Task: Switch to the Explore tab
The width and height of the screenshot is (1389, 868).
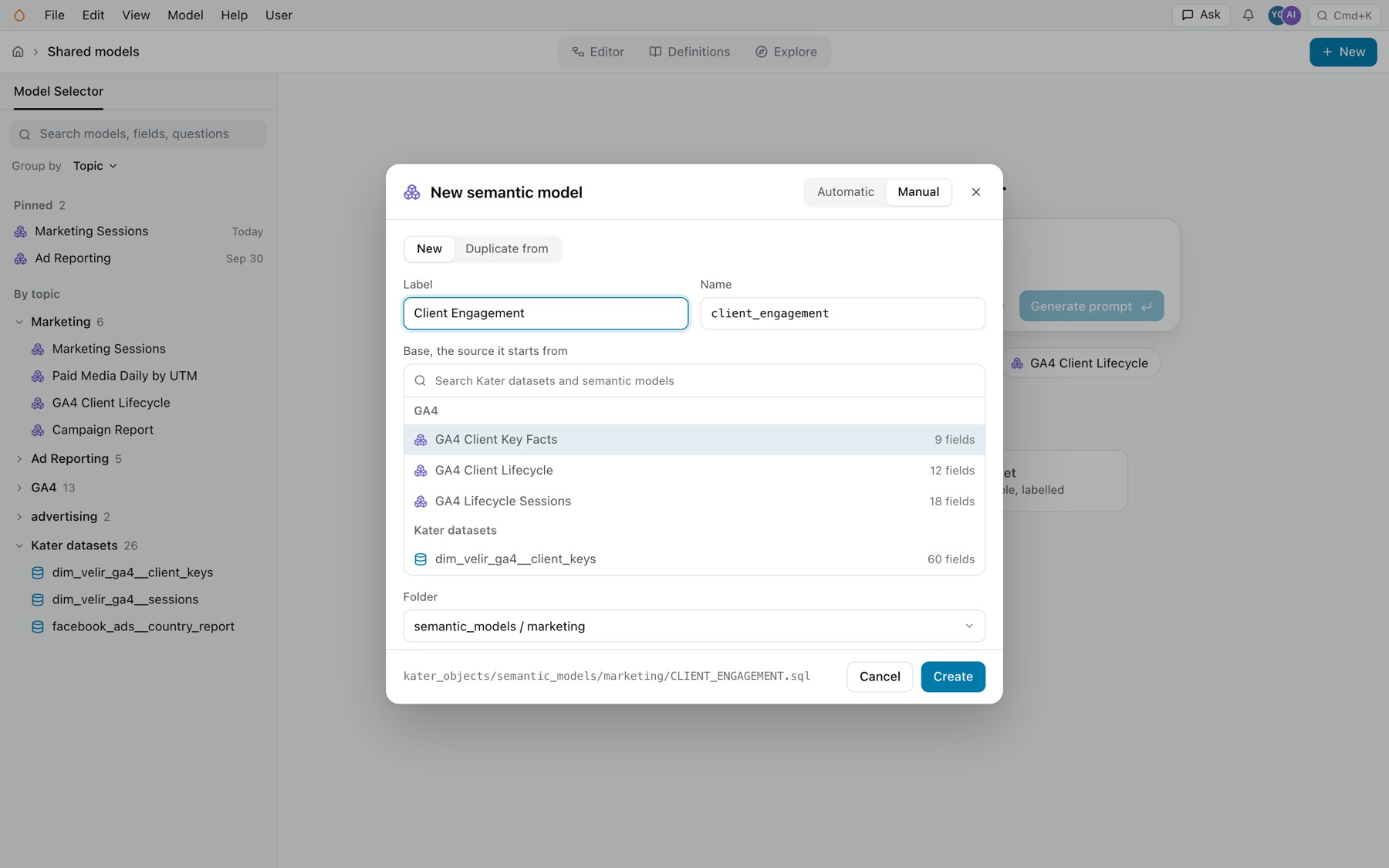Action: (786, 52)
